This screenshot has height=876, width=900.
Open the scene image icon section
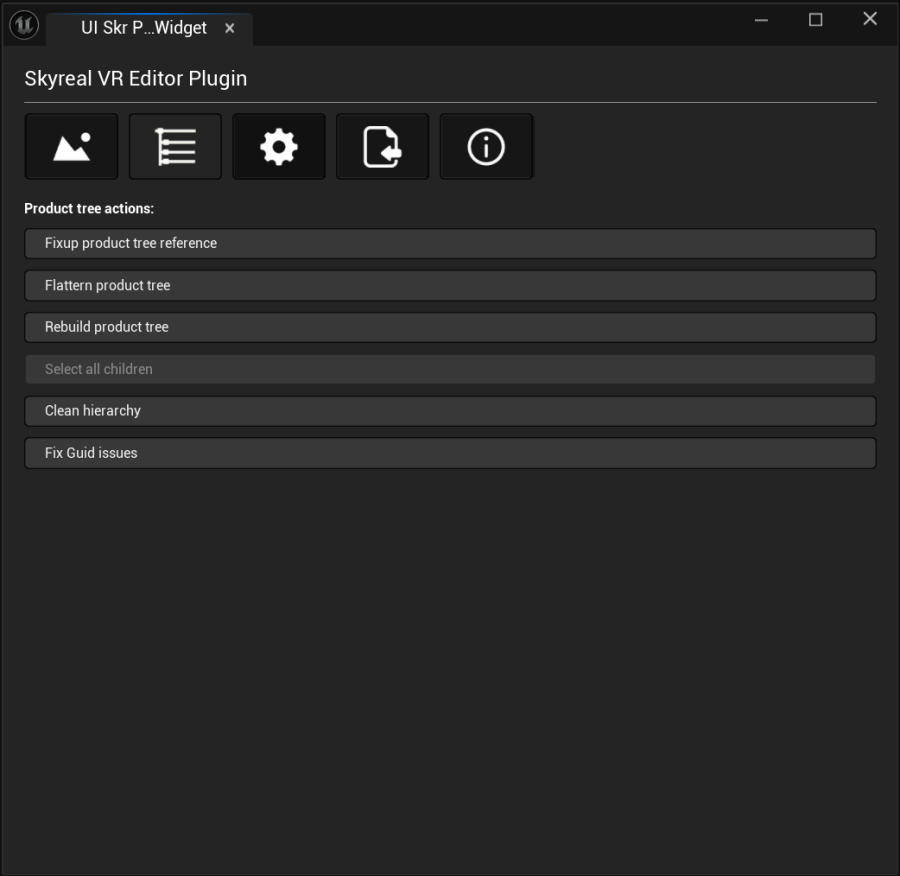[x=71, y=147]
